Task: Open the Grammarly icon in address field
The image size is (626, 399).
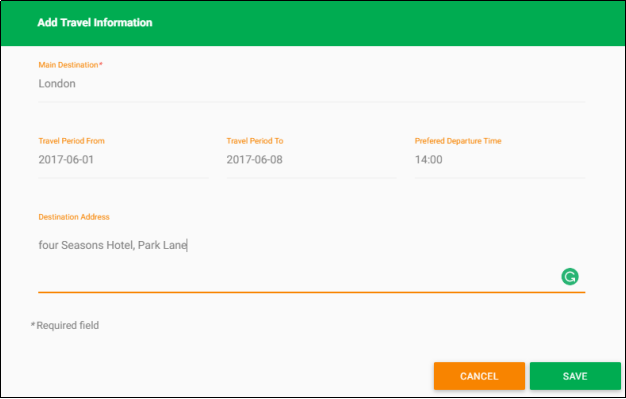Action: tap(570, 276)
